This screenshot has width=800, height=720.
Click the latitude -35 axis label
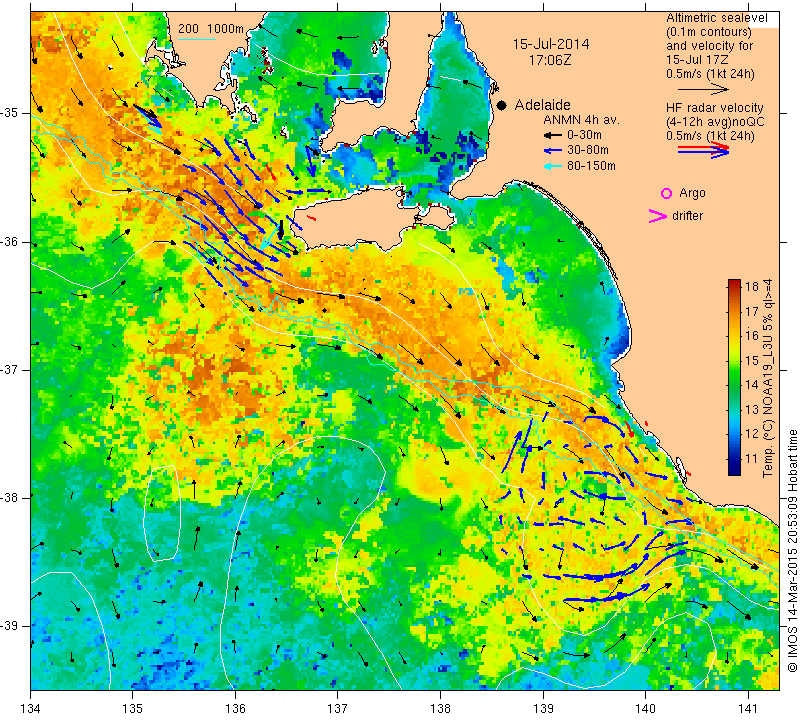[x=10, y=113]
